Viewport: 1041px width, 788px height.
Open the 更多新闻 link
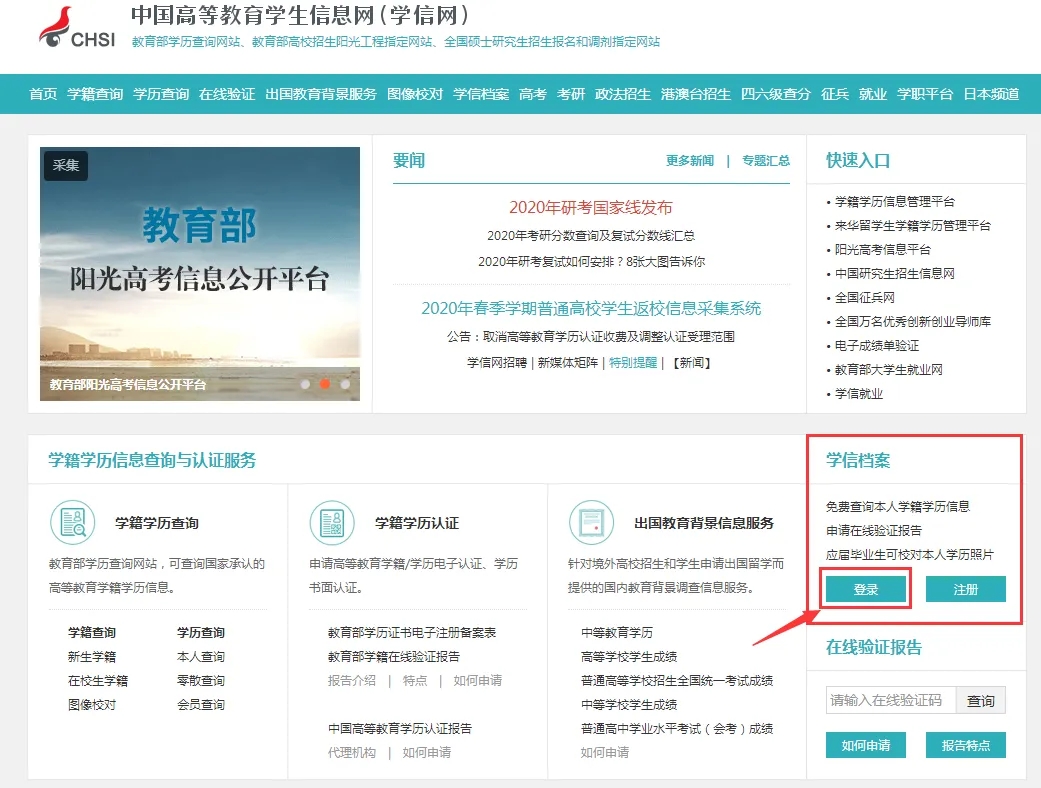coord(690,161)
